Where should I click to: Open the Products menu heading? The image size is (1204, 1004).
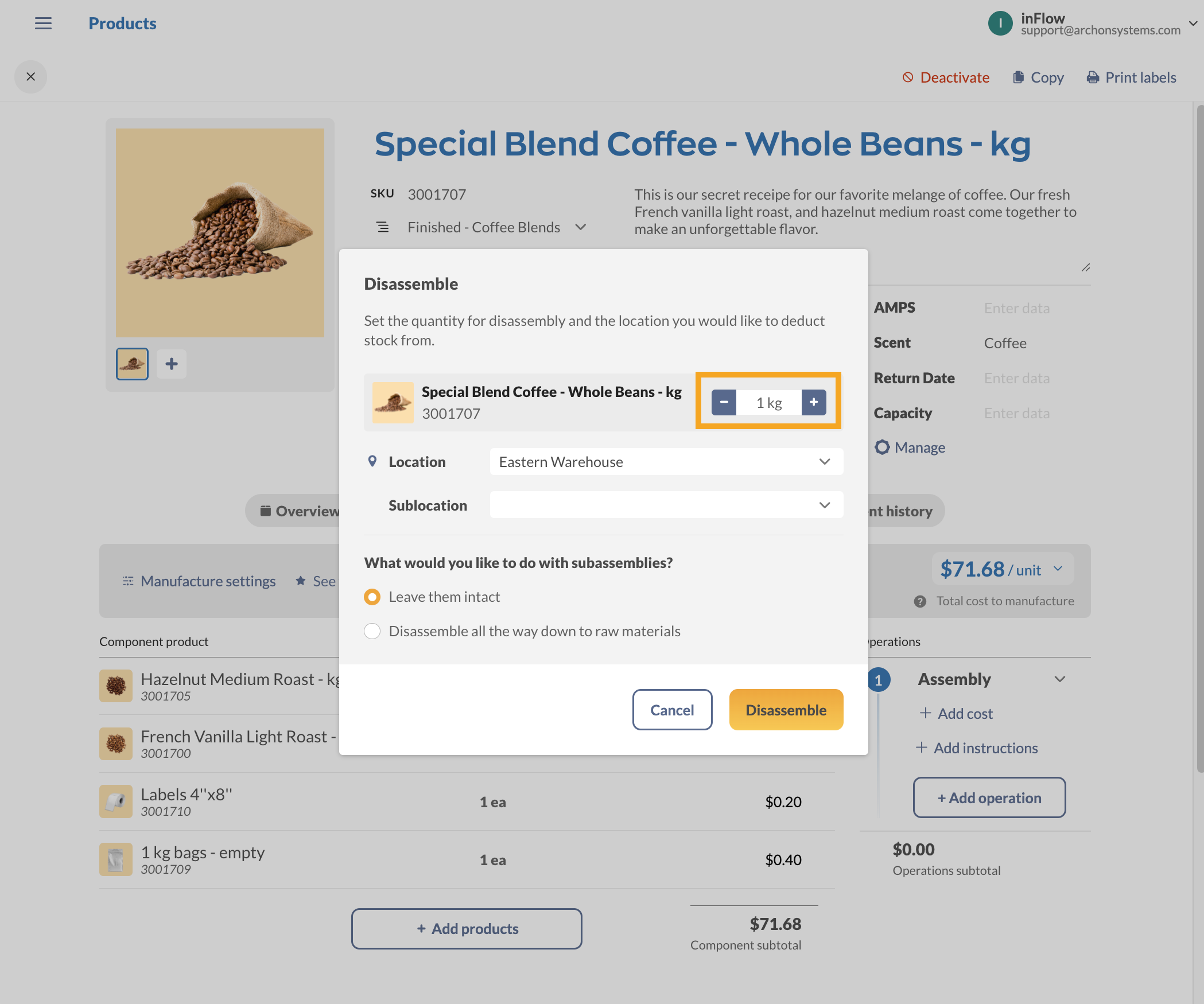click(122, 24)
